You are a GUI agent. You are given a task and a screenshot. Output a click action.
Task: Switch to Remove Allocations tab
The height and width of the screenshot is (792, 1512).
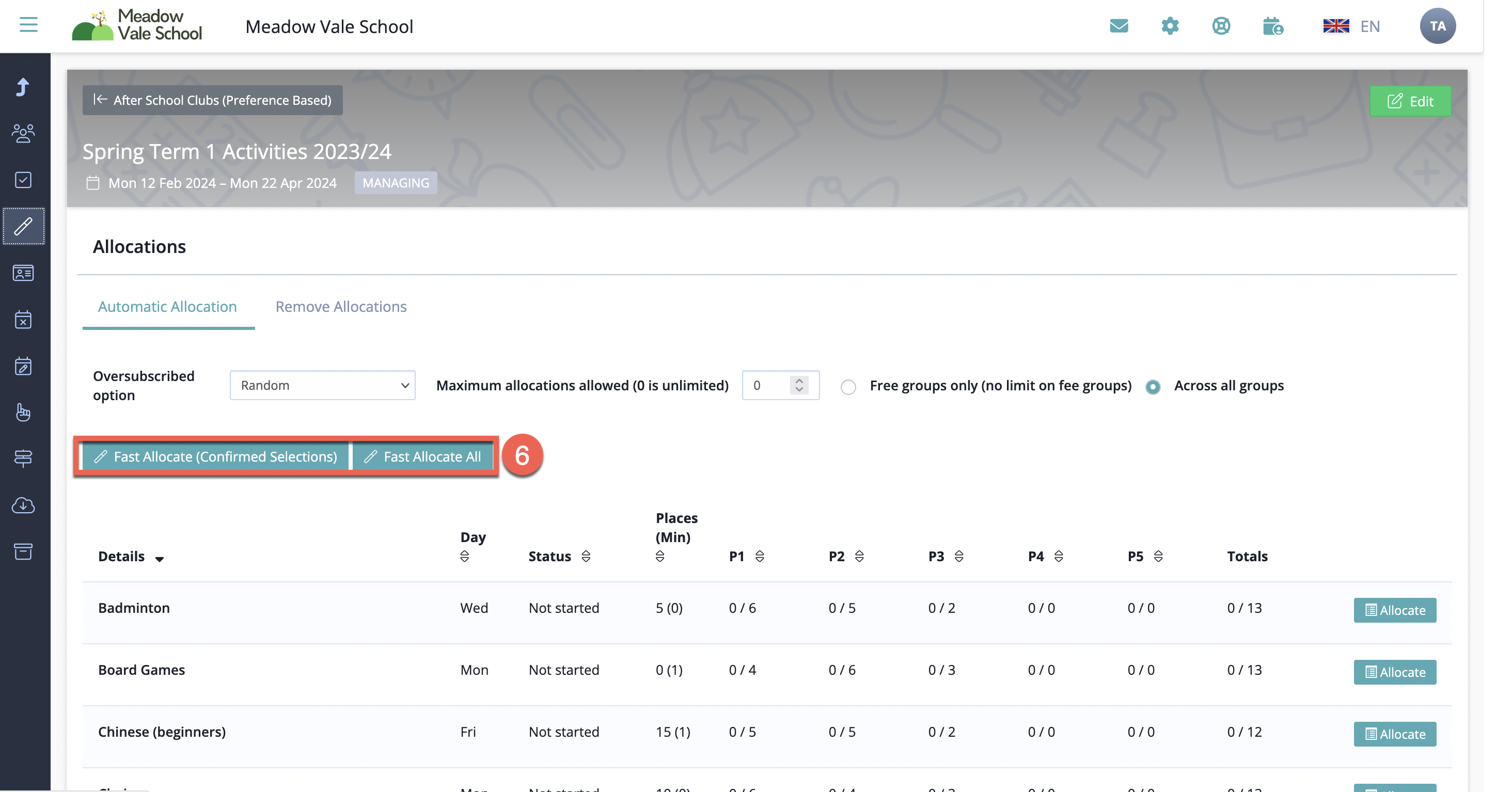click(341, 306)
